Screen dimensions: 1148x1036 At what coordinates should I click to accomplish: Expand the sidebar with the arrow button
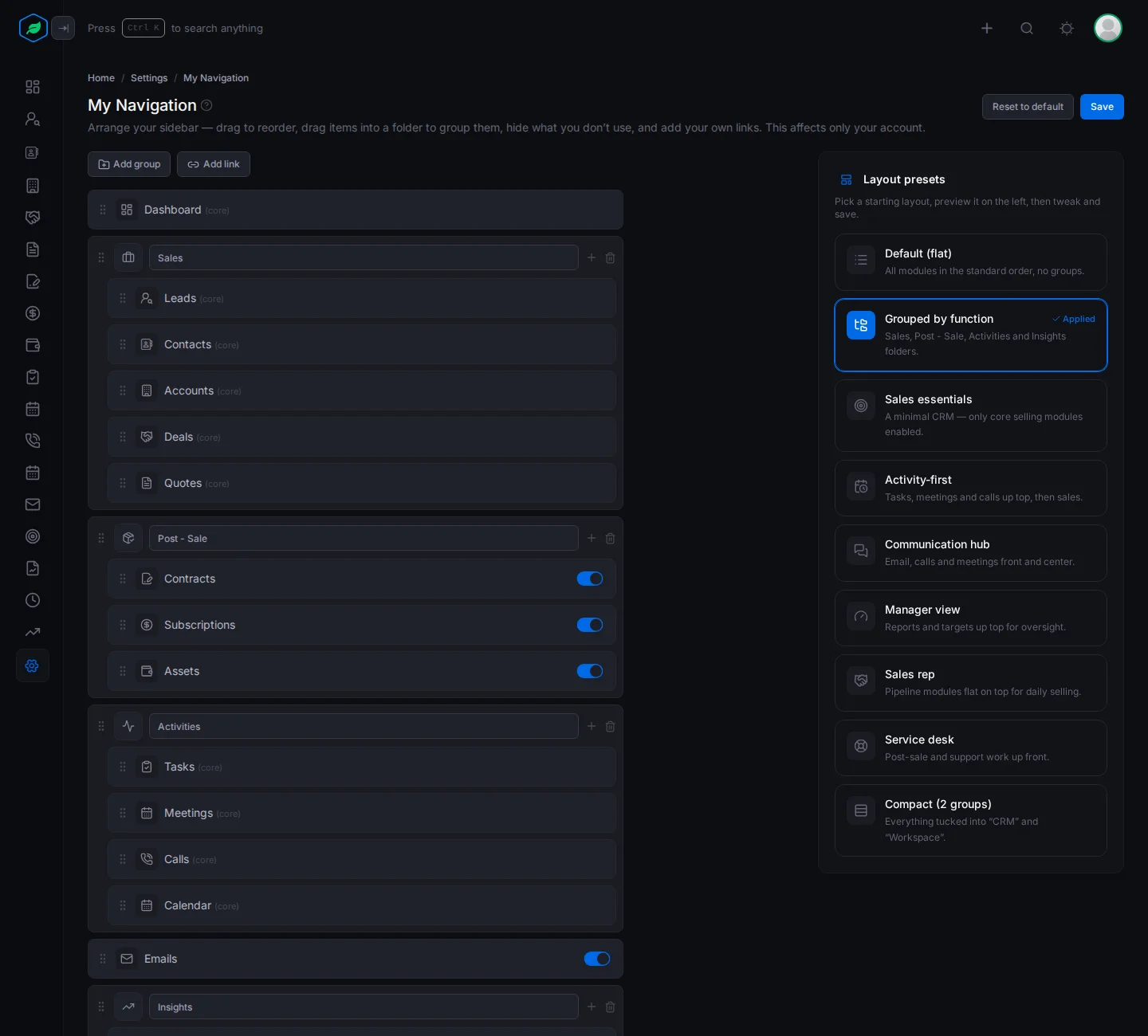[63, 28]
